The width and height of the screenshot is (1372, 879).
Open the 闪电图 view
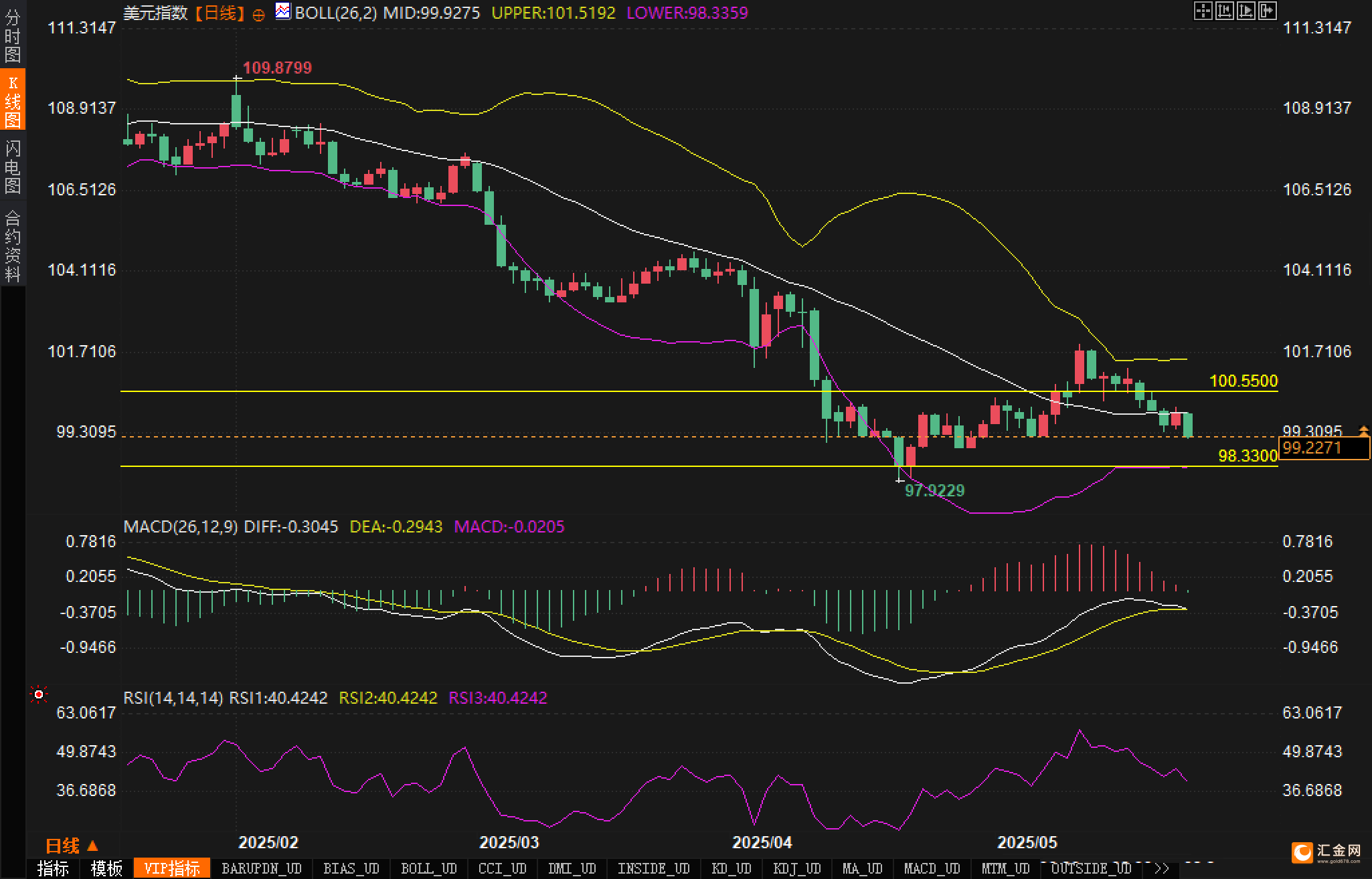pyautogui.click(x=13, y=166)
